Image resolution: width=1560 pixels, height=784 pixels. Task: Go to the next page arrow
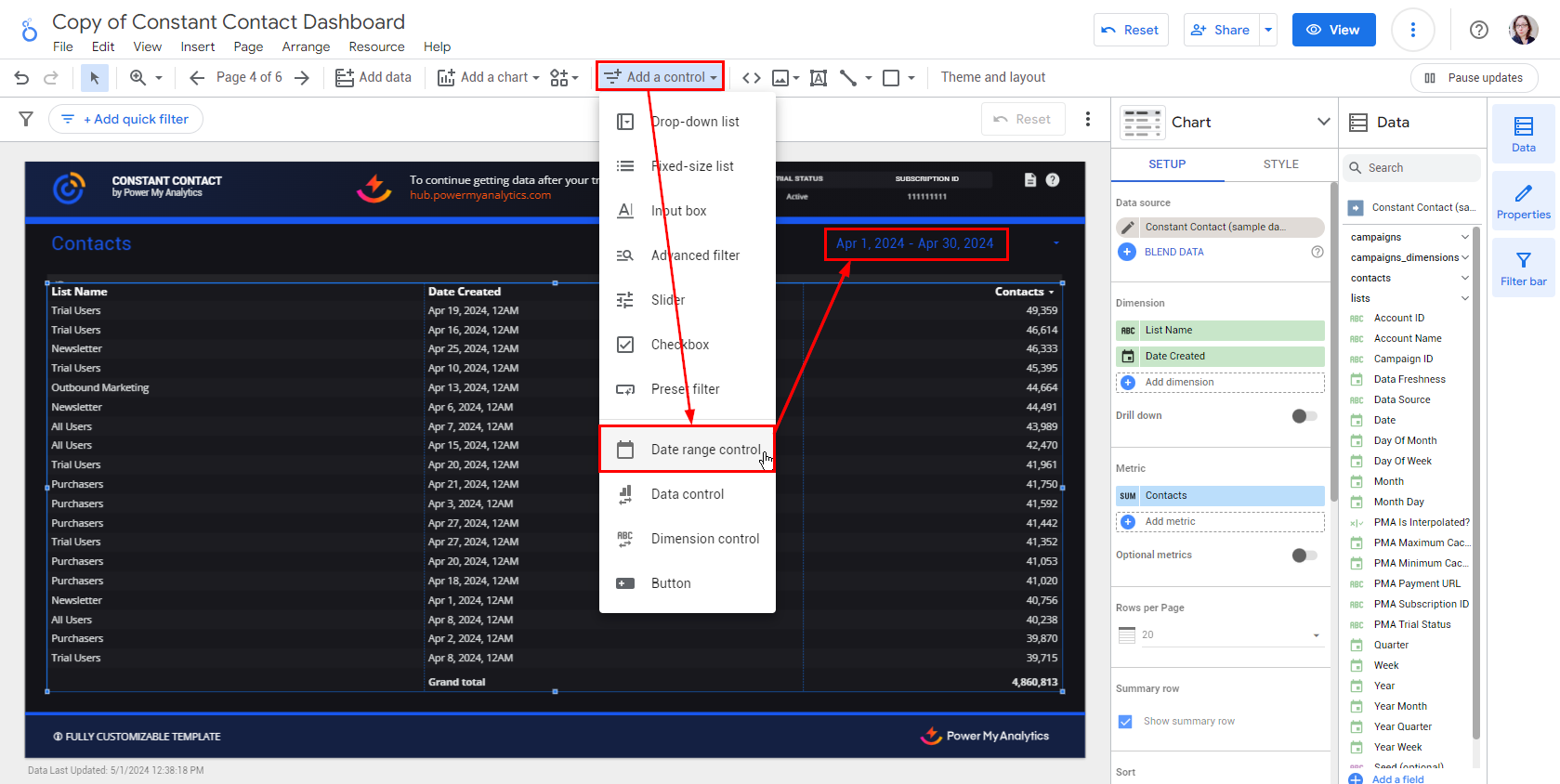pos(302,78)
